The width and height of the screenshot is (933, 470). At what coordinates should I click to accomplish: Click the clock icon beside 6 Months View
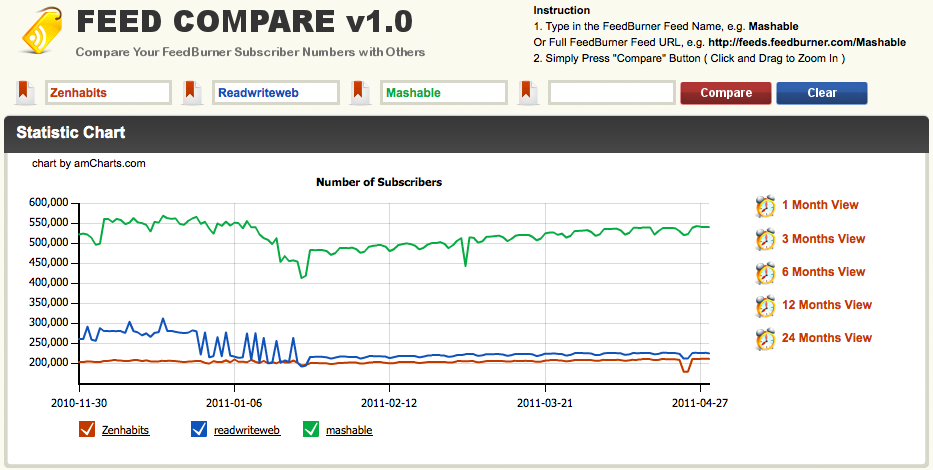click(x=766, y=272)
